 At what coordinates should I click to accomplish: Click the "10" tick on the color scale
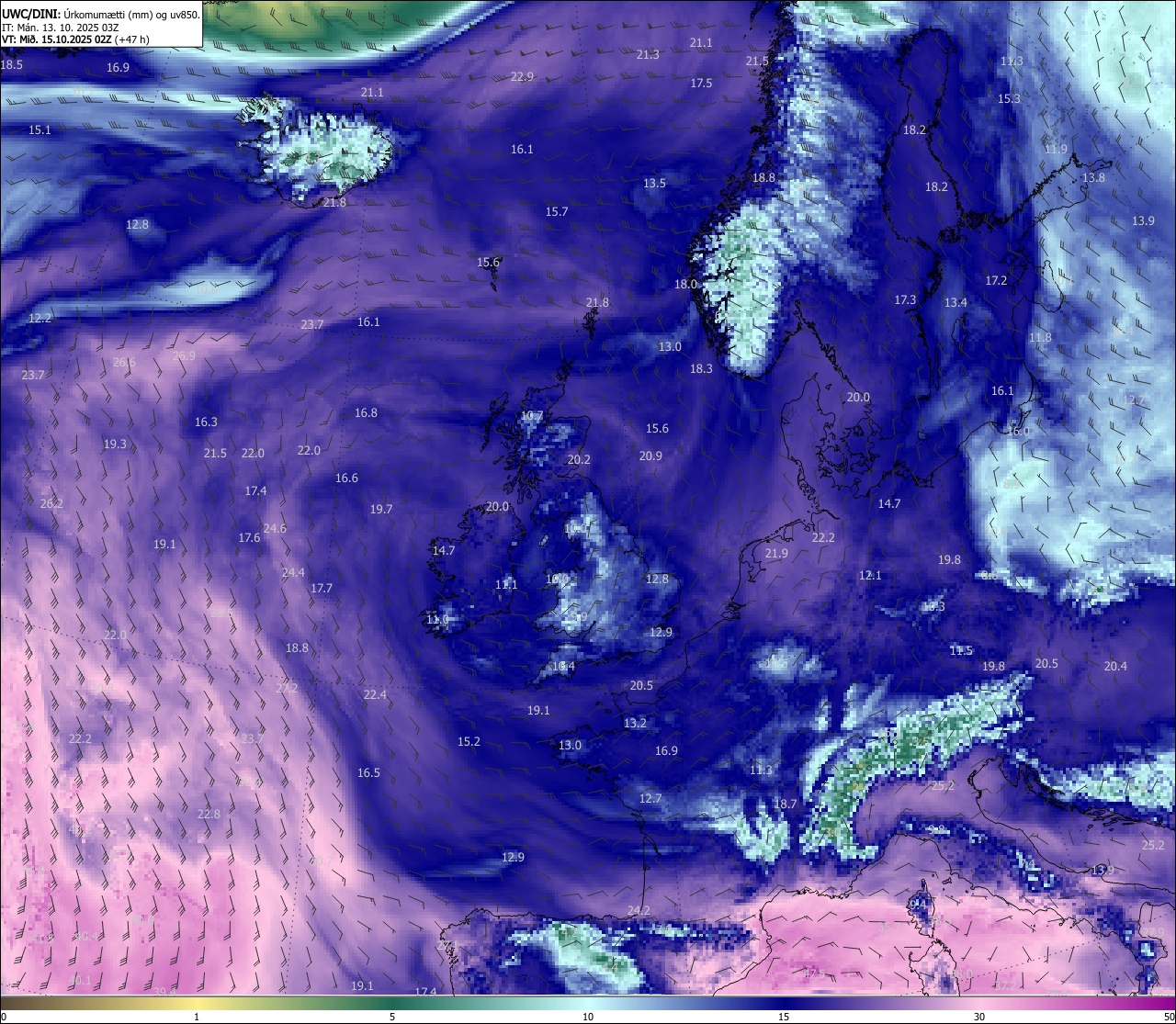[588, 1017]
